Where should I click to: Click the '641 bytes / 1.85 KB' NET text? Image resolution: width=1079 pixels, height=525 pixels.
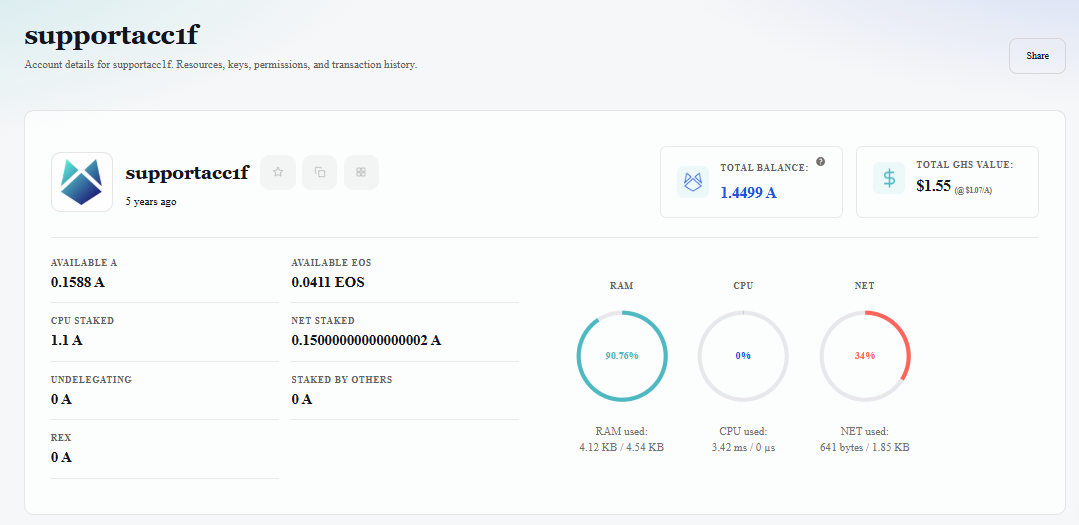[865, 447]
